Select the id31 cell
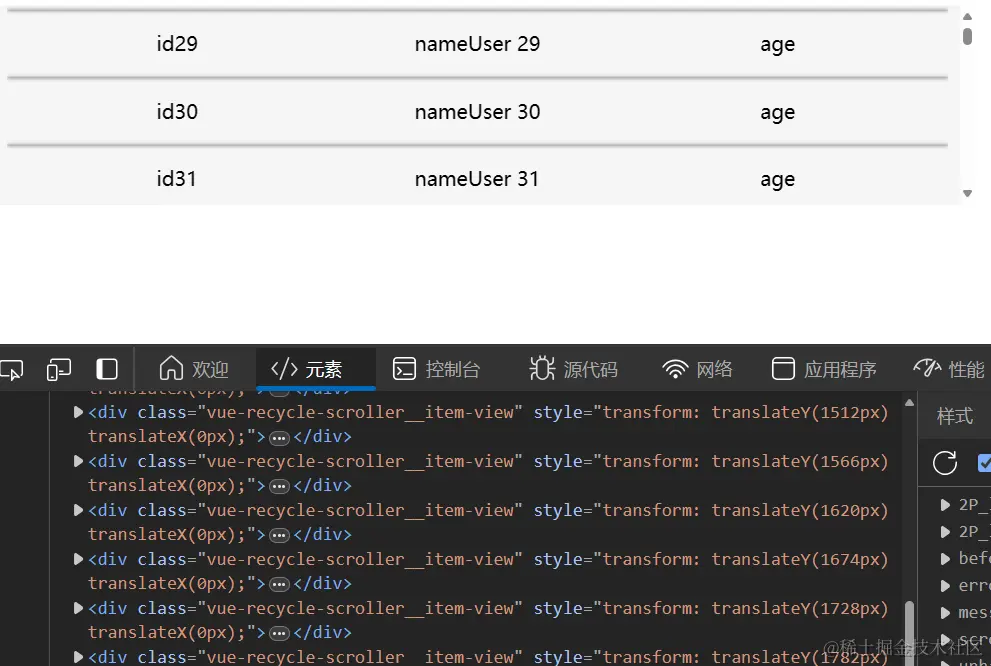The width and height of the screenshot is (991, 666). [176, 179]
